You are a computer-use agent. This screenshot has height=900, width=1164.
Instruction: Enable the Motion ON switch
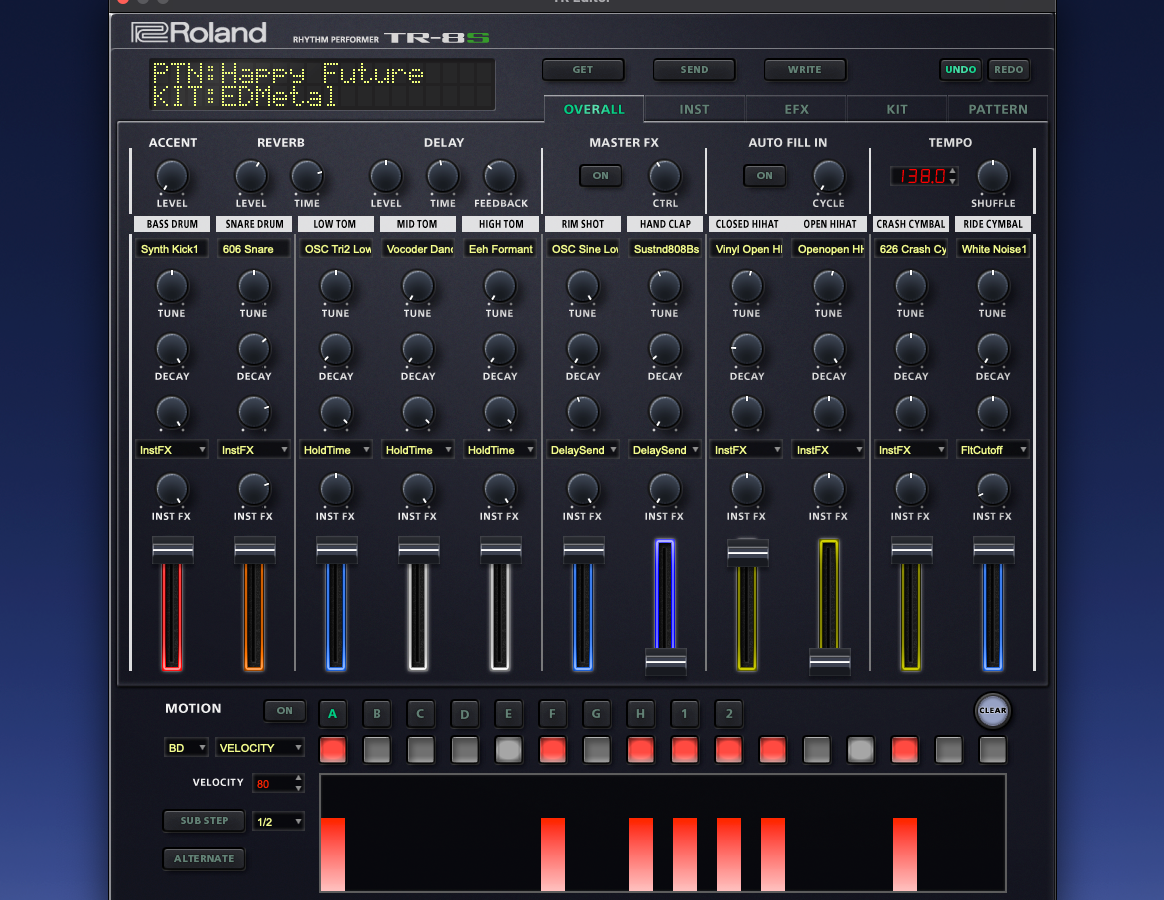click(285, 711)
